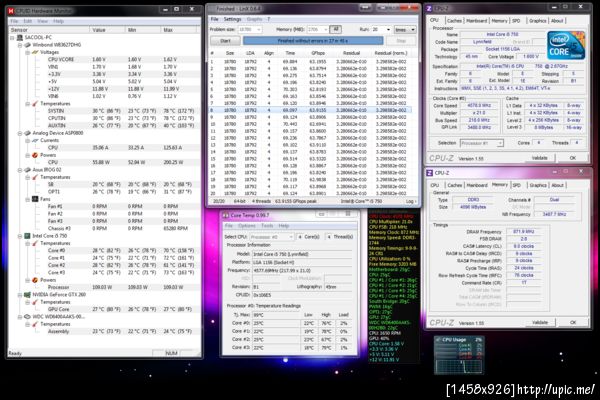The width and height of the screenshot is (600, 400).
Task: Open the Options menu in Core Temp
Action: pos(247,226)
